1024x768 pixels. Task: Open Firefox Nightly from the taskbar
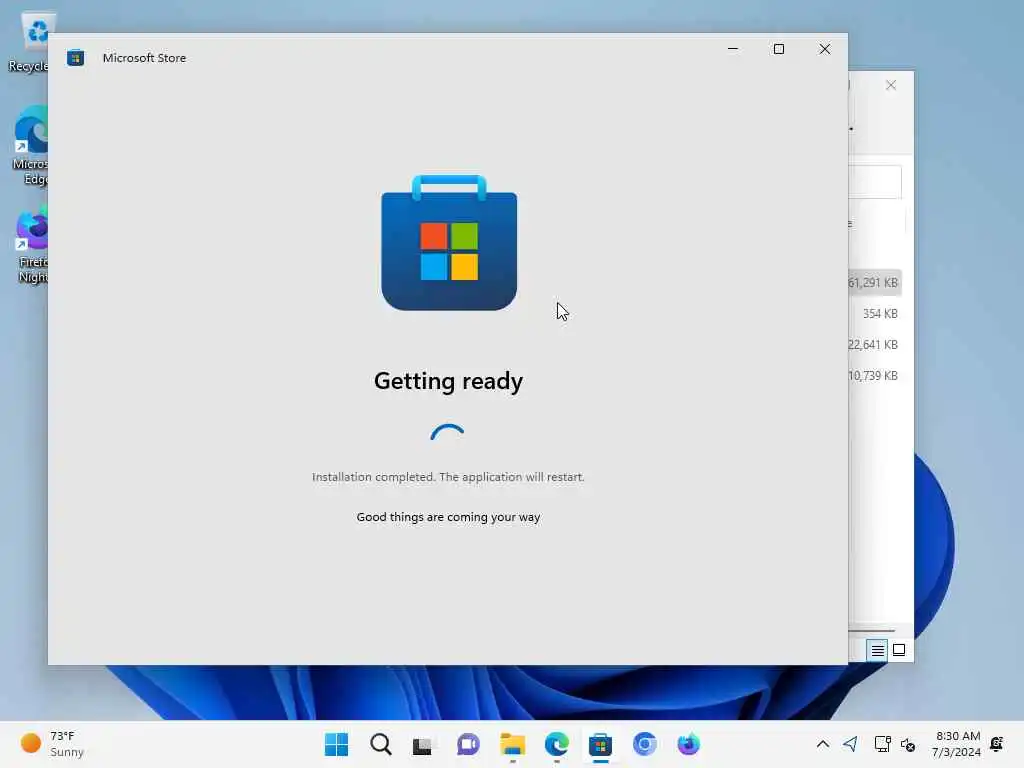pos(688,744)
